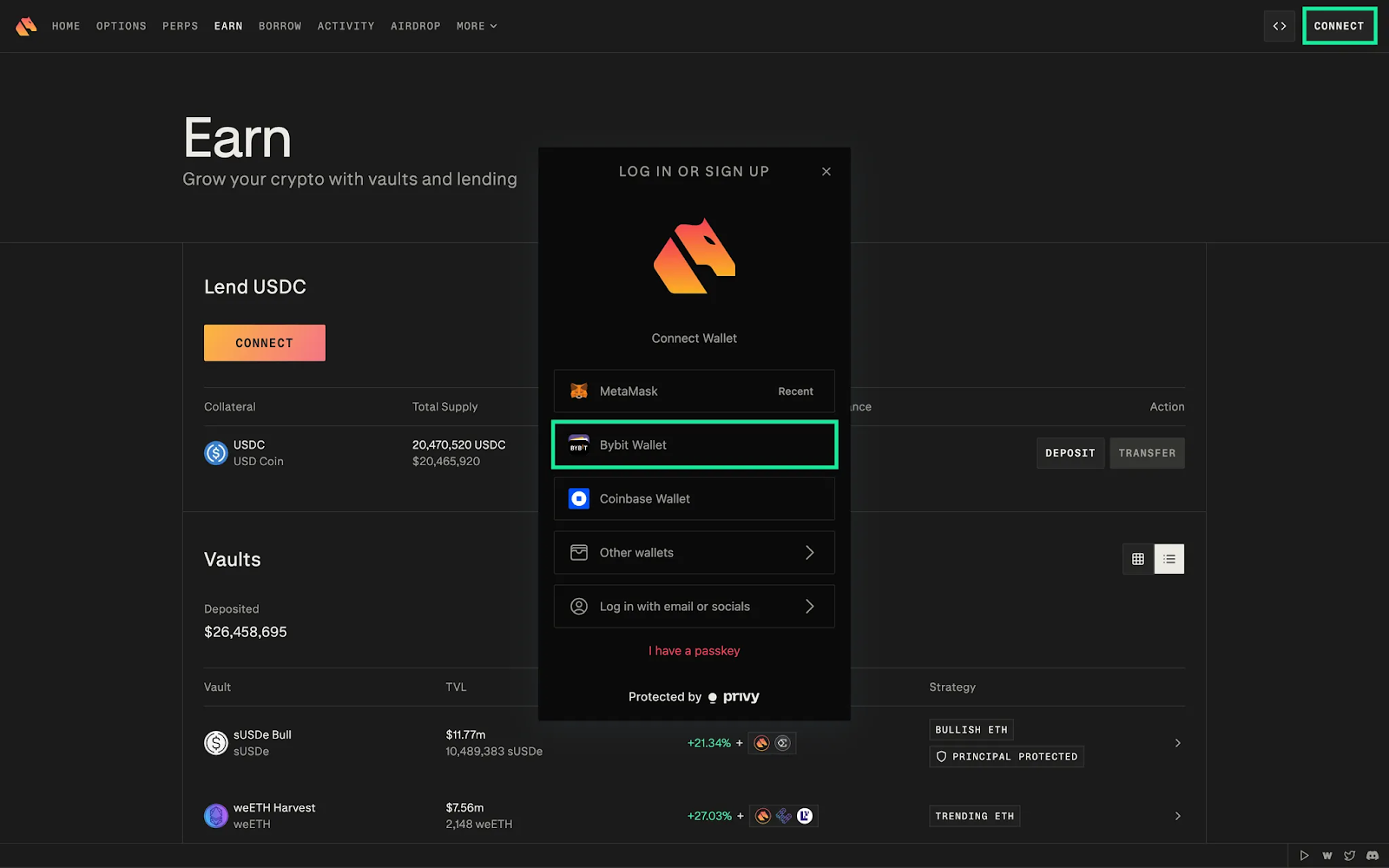This screenshot has width=1389, height=868.
Task: Click the 20,470,520 USDC total supply value
Action: (x=459, y=445)
